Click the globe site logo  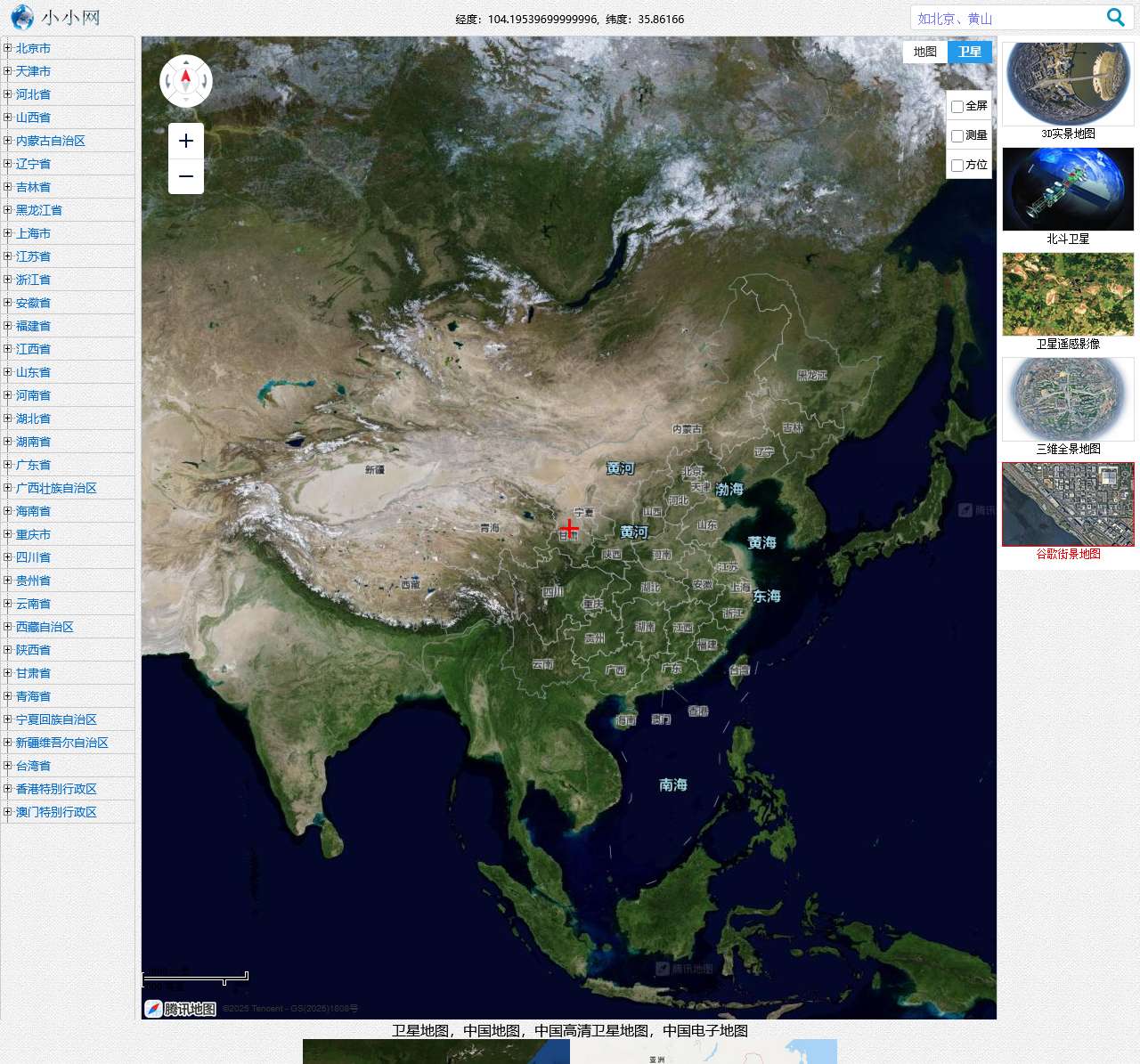coord(22,17)
